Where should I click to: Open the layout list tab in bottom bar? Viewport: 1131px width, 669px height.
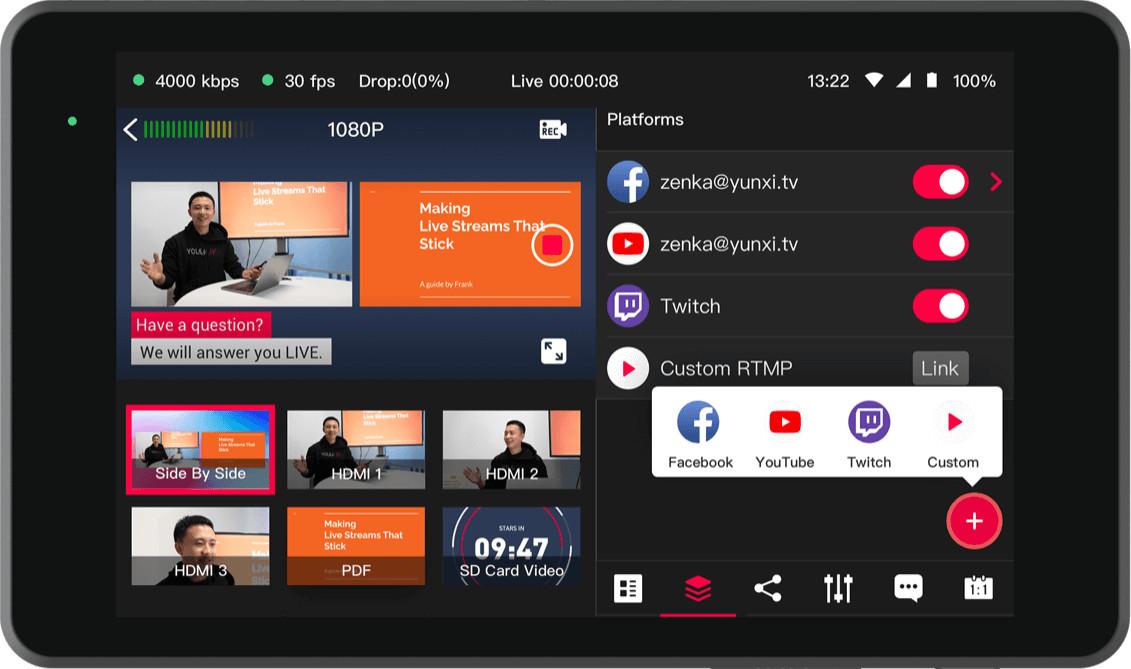(x=628, y=588)
